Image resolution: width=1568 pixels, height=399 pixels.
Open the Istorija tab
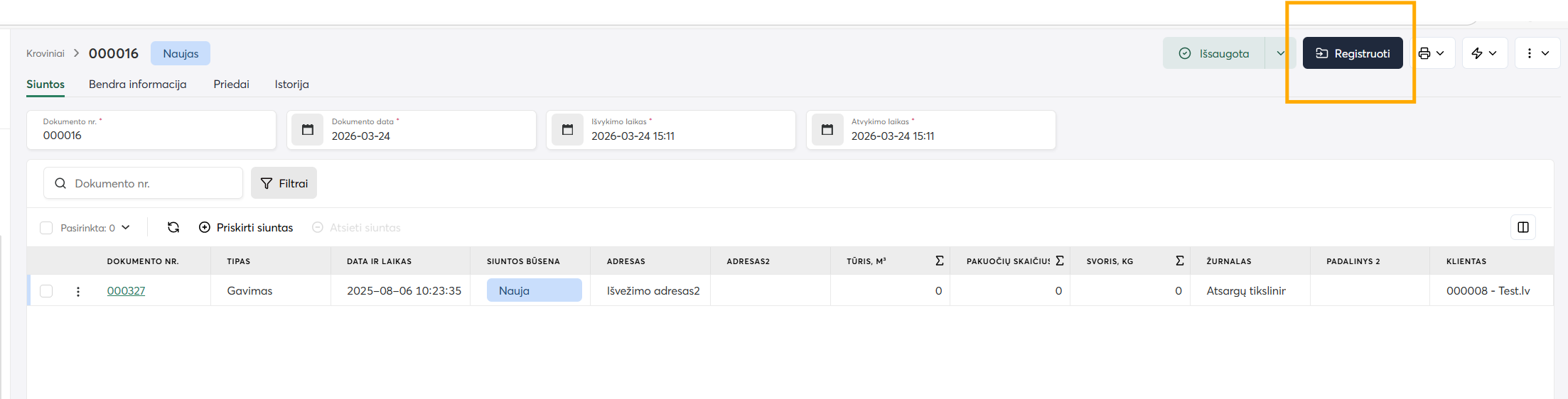click(x=291, y=84)
